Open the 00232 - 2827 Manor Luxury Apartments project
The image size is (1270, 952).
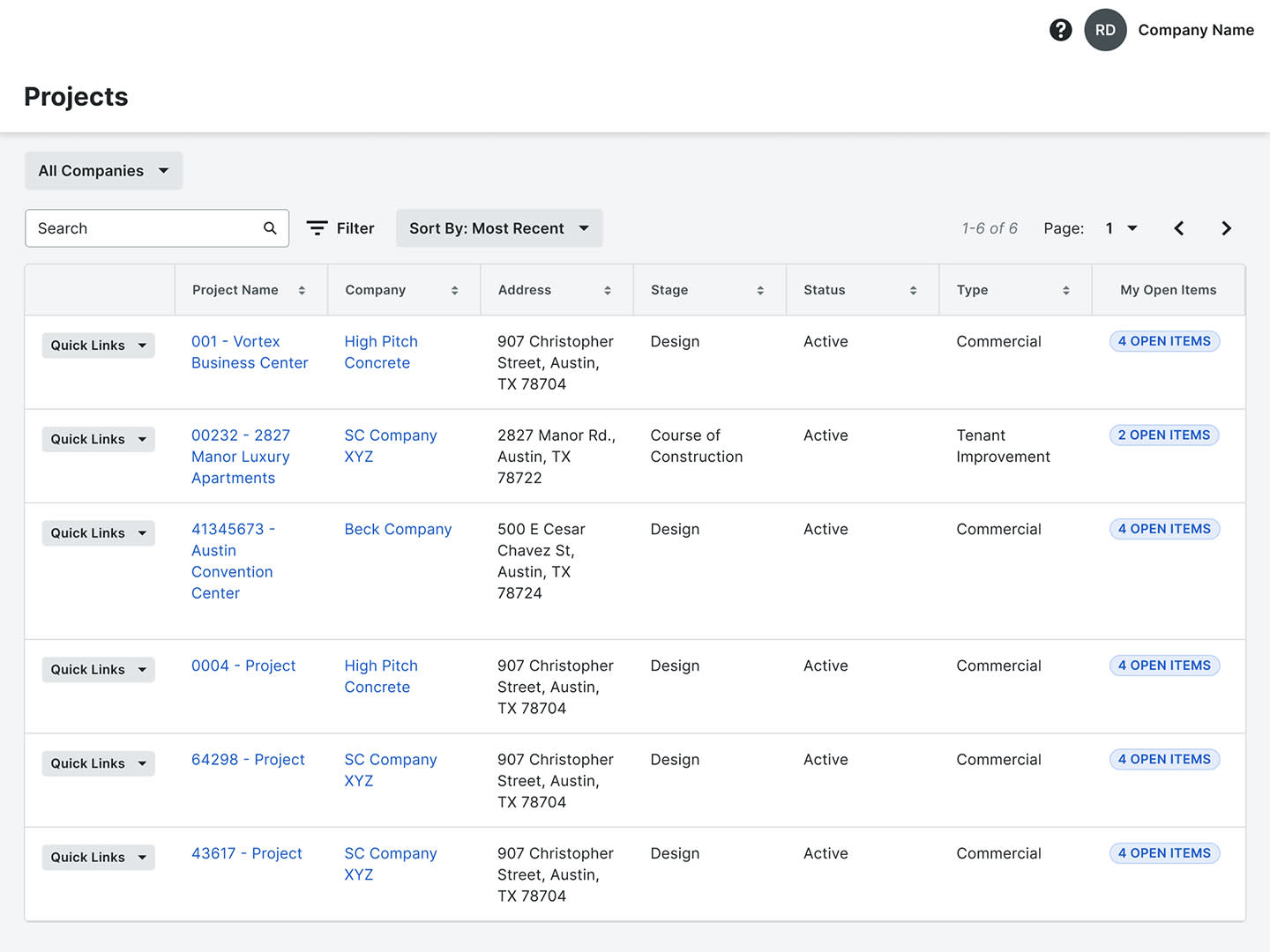point(241,456)
